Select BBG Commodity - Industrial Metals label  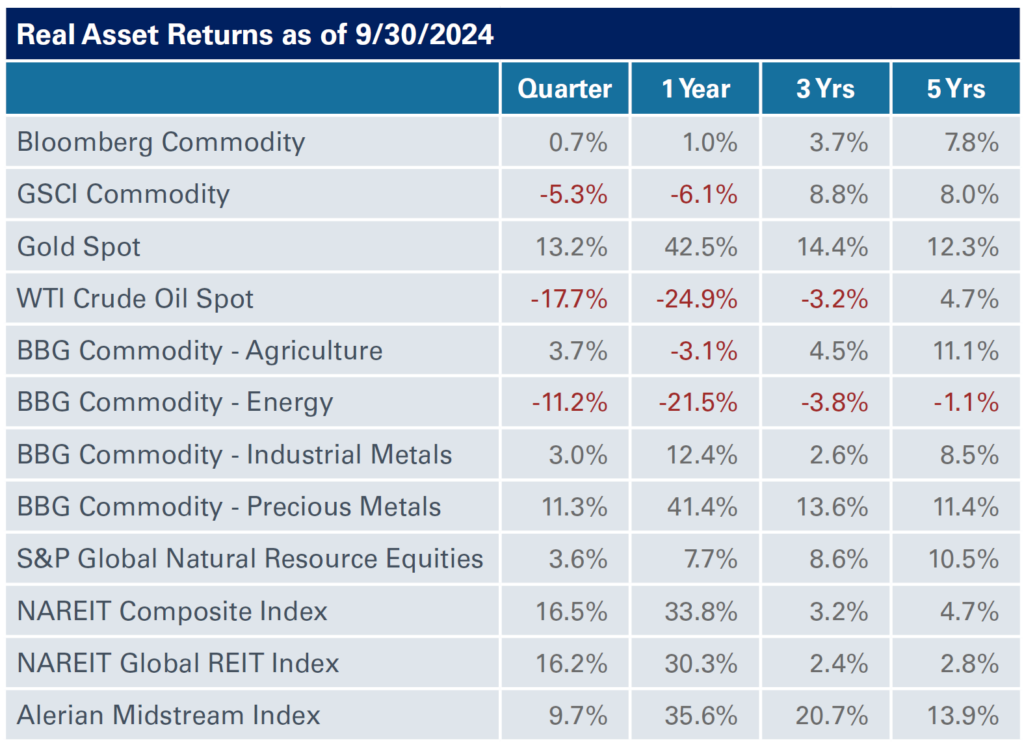[234, 454]
